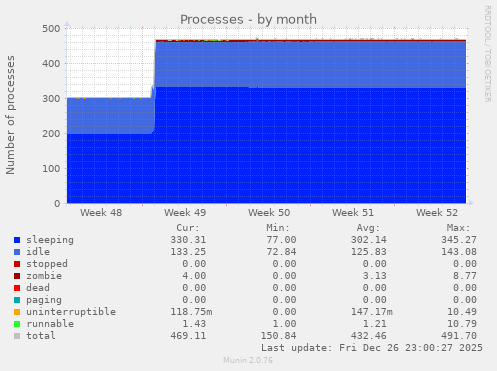The height and width of the screenshot is (371, 497).
Task: Click the runnable current value 1.43
Action: tap(194, 324)
